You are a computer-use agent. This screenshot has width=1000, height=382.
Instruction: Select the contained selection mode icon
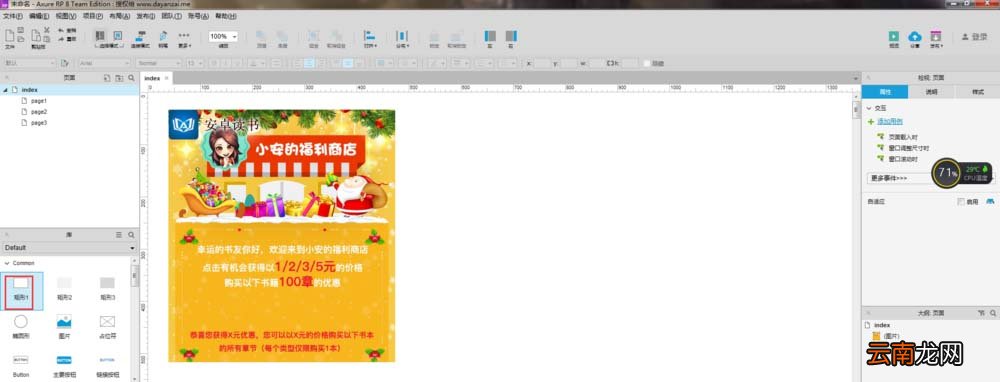pos(117,36)
